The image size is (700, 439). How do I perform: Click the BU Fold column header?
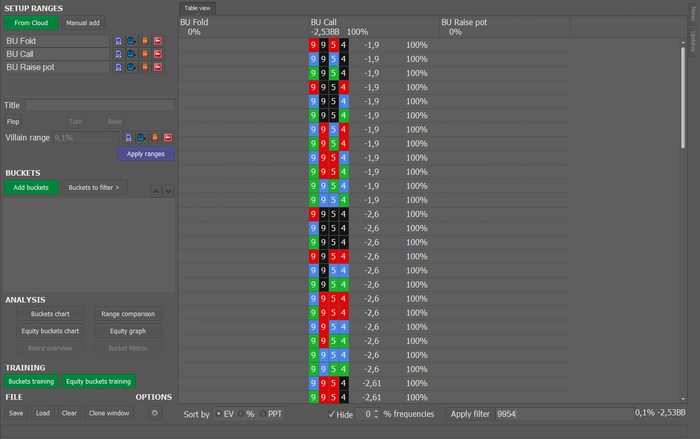click(243, 27)
